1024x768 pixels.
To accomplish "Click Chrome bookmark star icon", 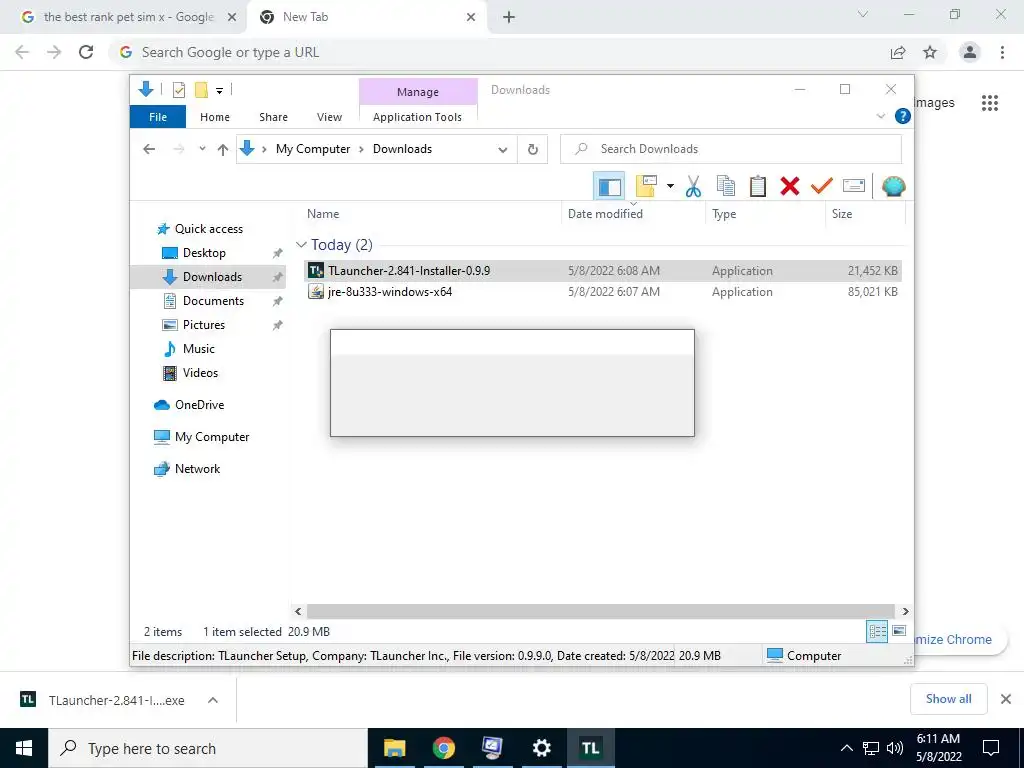I will click(x=930, y=52).
